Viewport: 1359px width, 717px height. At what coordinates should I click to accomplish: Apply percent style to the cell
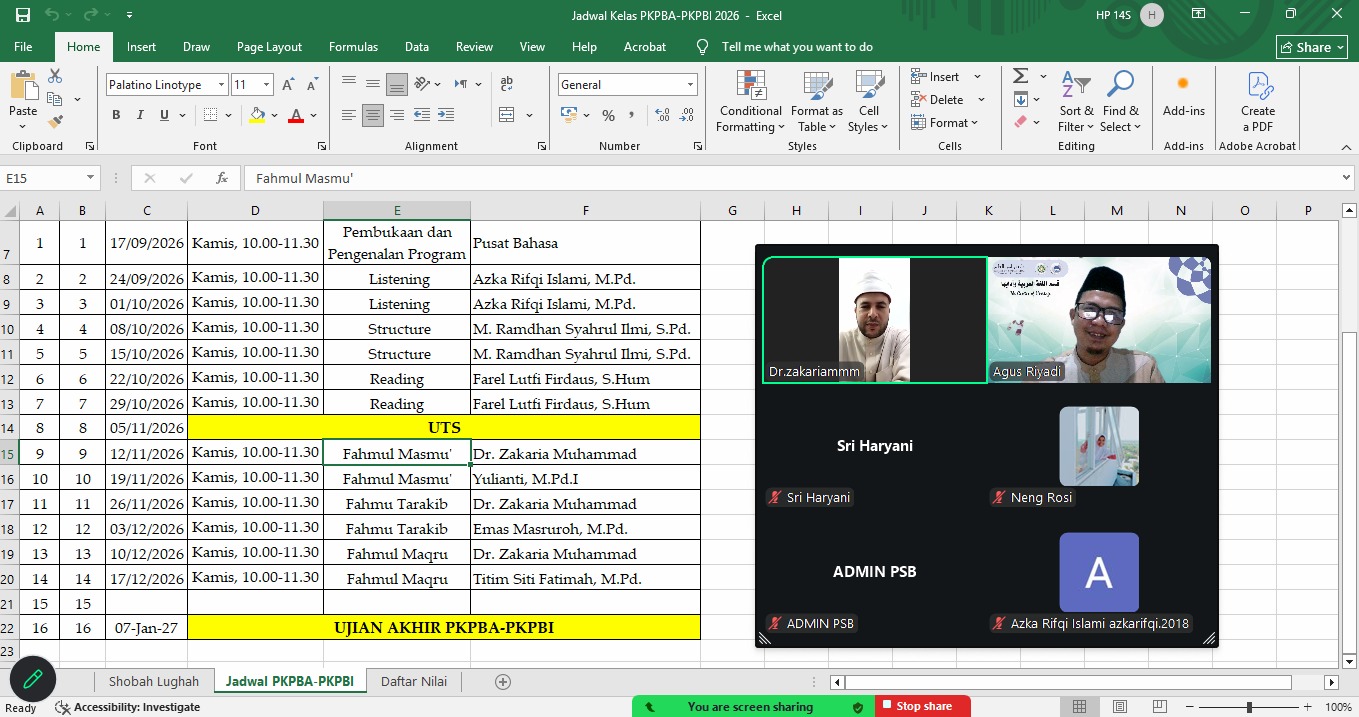[x=608, y=116]
